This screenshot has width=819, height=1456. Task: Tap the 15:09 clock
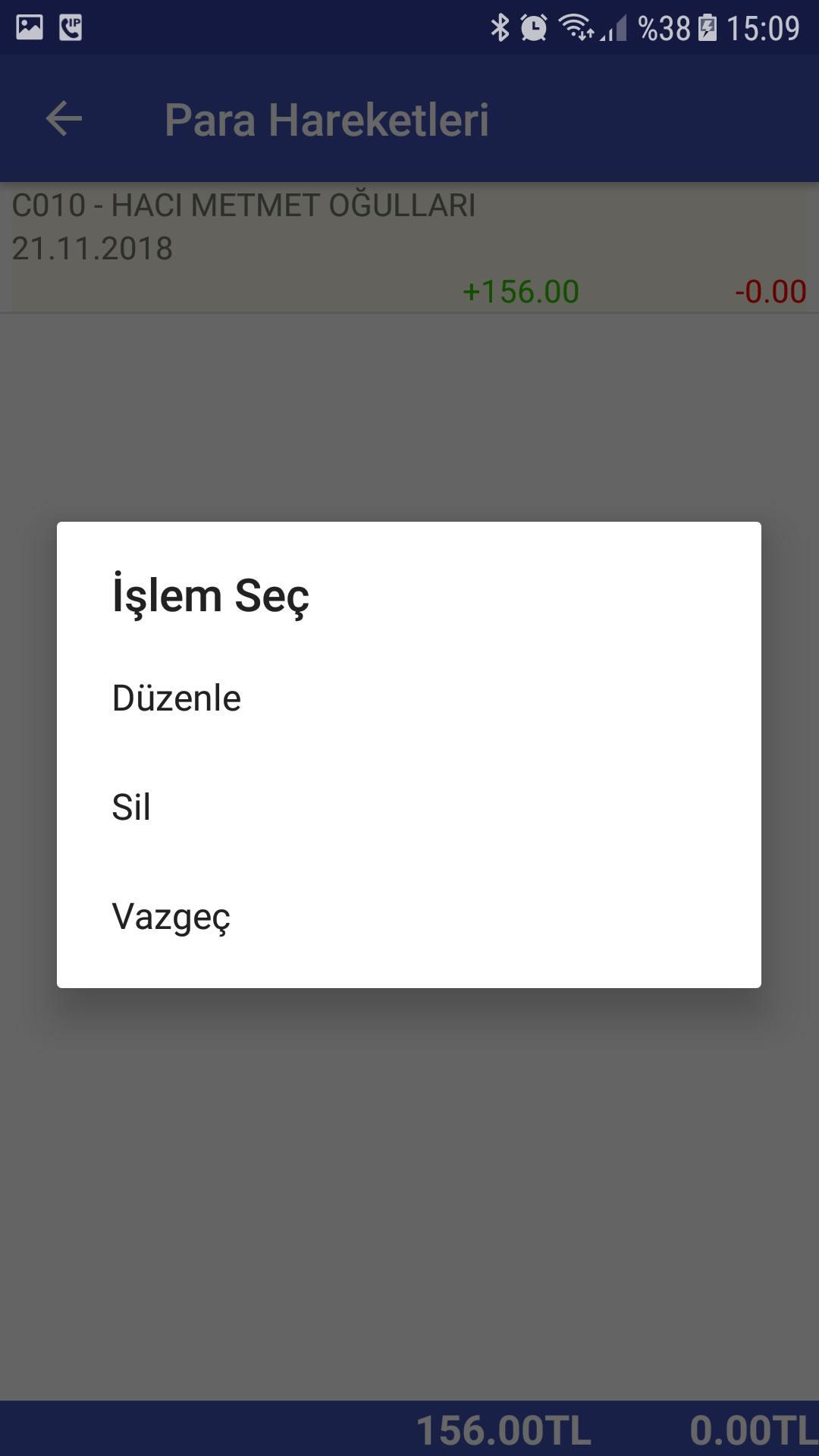(763, 29)
